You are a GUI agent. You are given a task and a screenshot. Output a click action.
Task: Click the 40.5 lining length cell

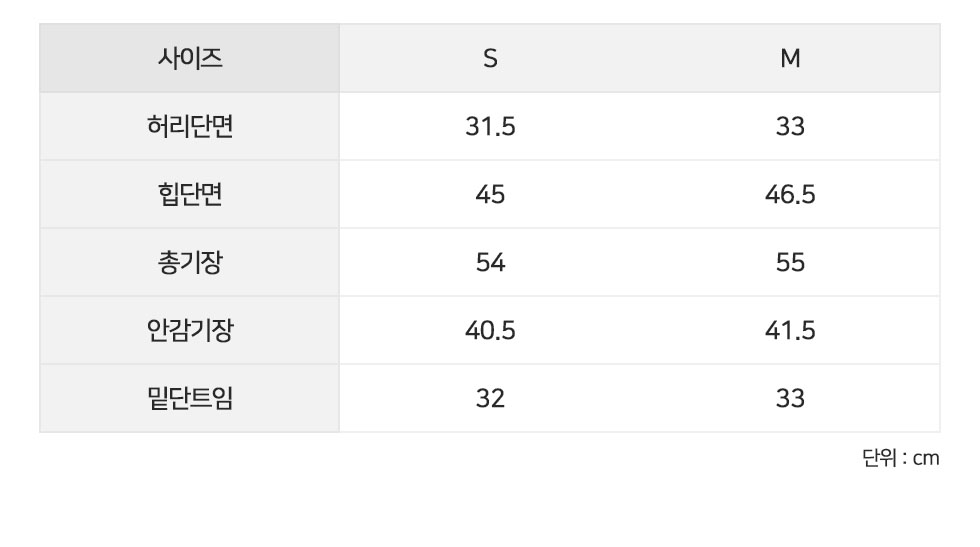pyautogui.click(x=490, y=330)
